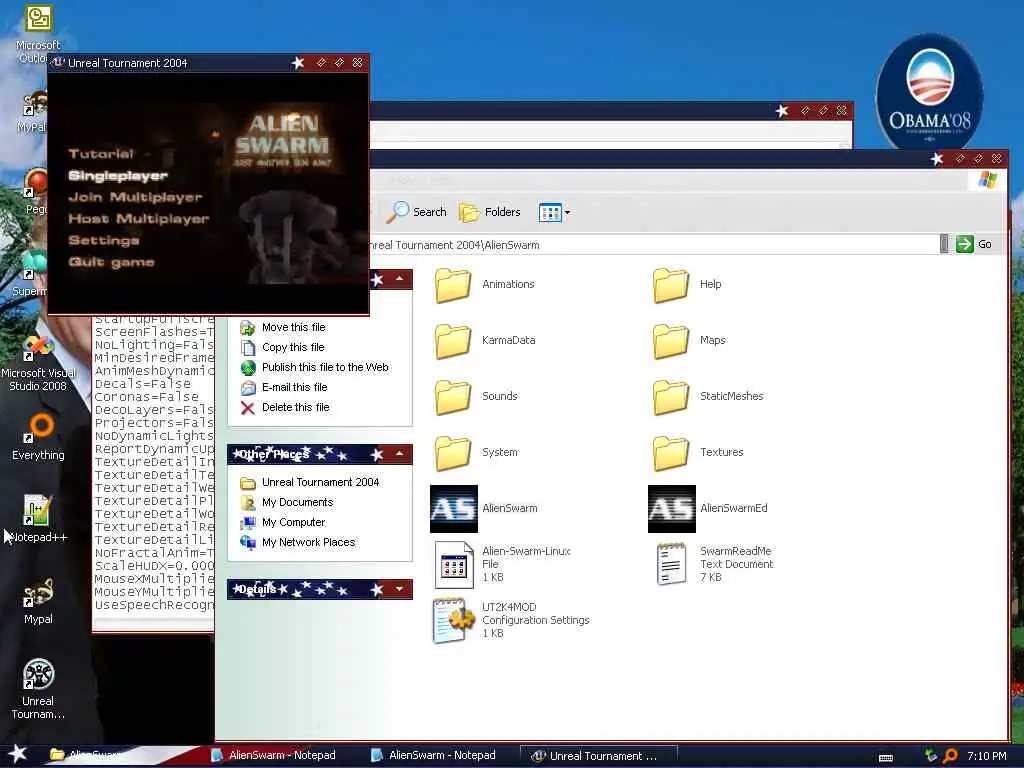Open Settings in Alien Swarm menu
1024x768 pixels.
click(x=104, y=240)
